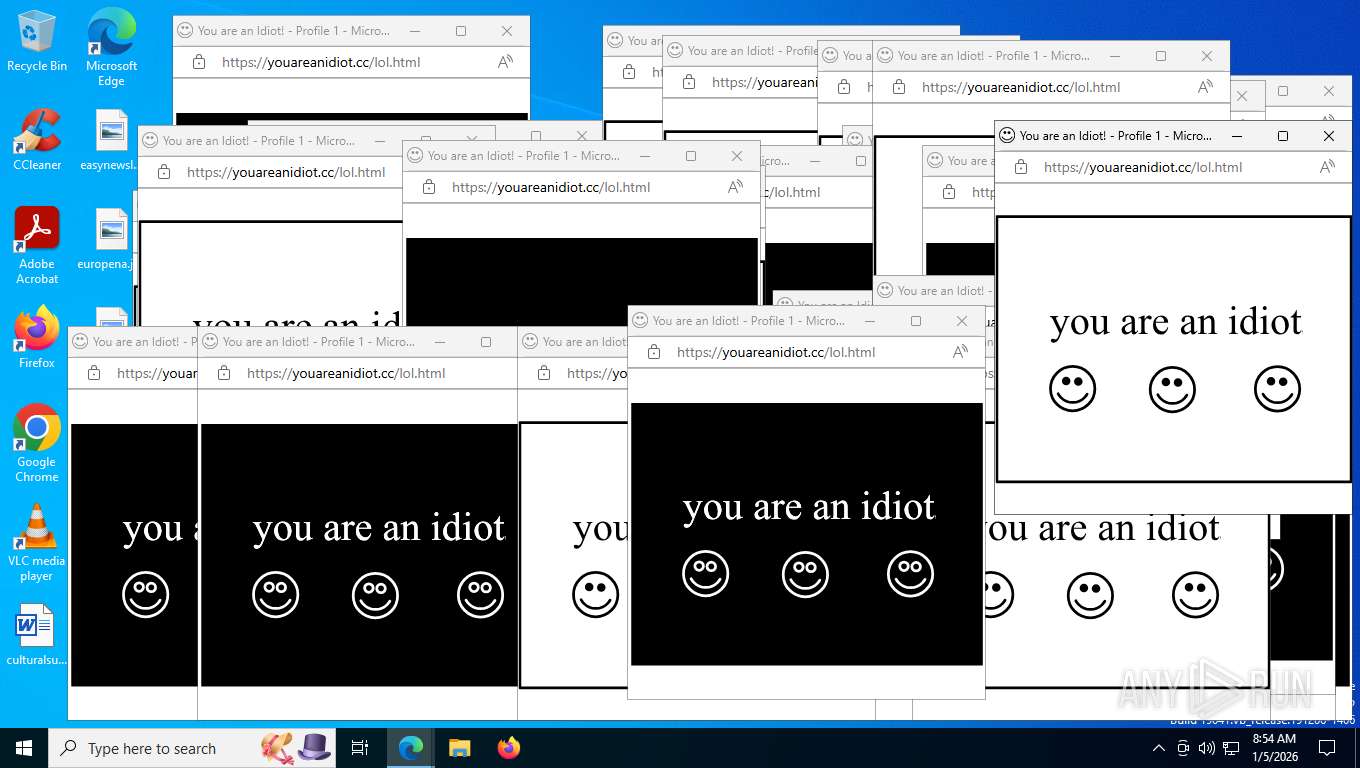The height and width of the screenshot is (768, 1360).
Task: Select the easynewsl image file on the desktop
Action: pyautogui.click(x=111, y=140)
